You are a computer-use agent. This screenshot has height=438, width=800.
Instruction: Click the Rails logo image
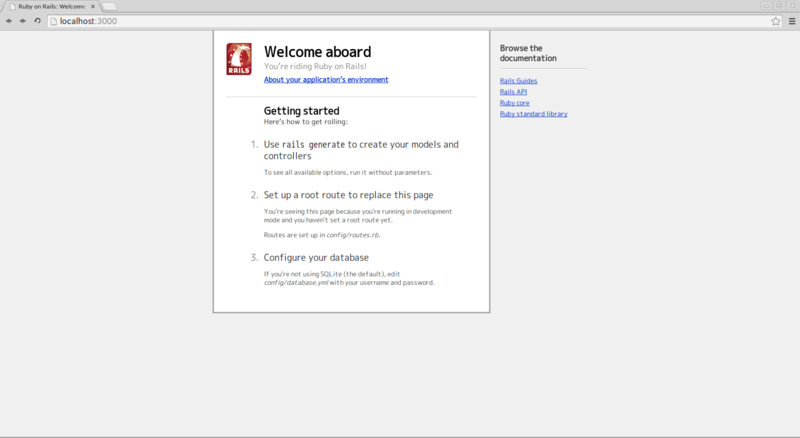click(239, 59)
